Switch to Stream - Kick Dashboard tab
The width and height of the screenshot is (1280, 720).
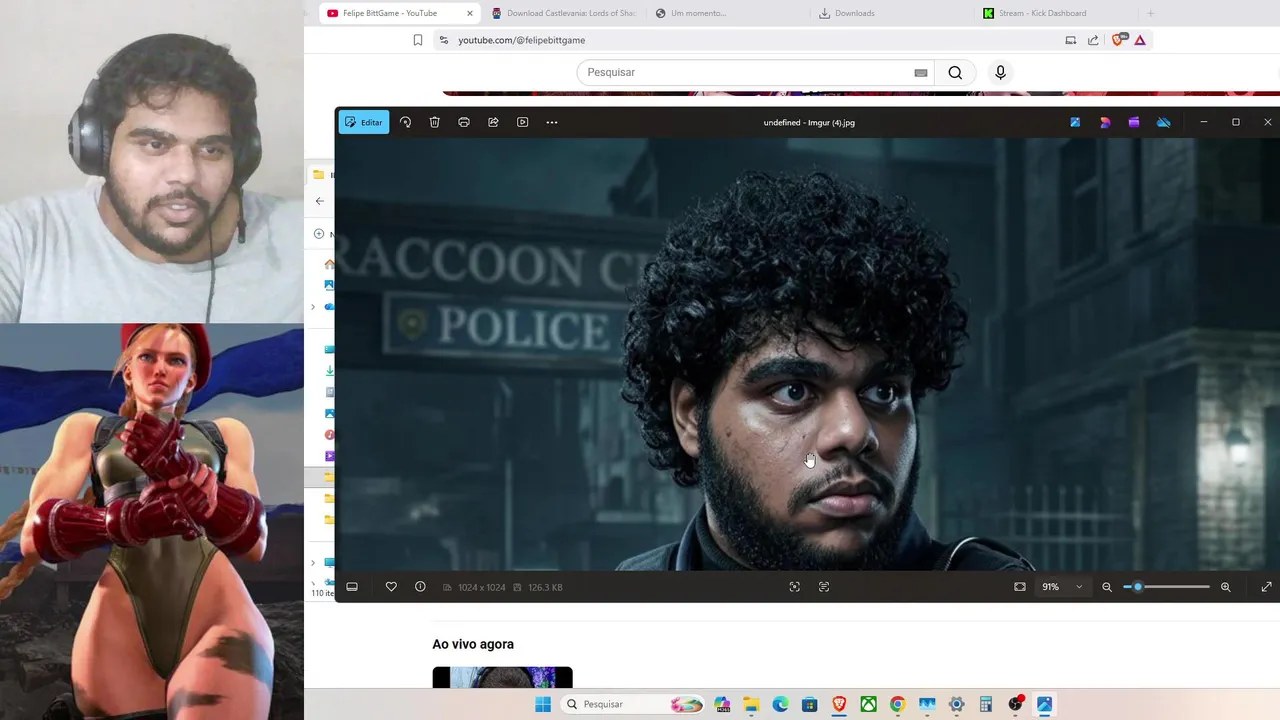click(x=1042, y=13)
